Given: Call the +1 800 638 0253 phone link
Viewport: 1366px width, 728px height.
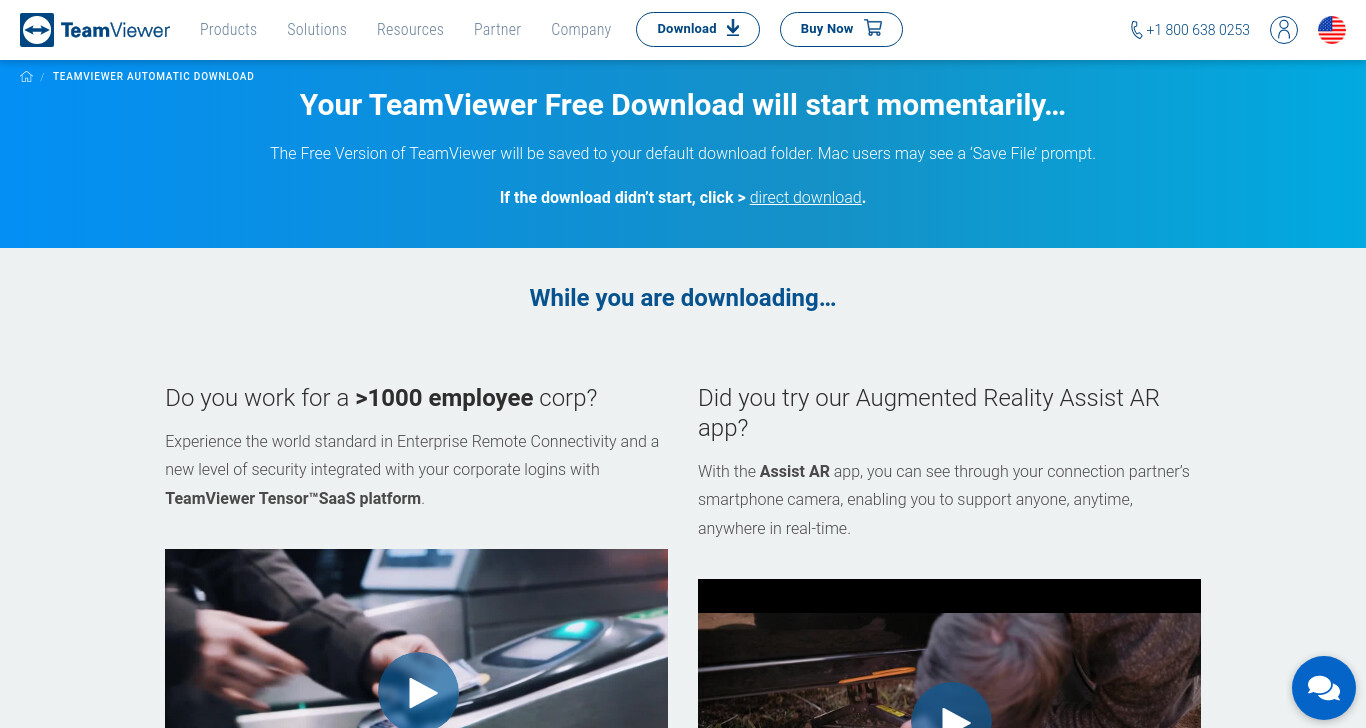Looking at the screenshot, I should [x=1189, y=30].
